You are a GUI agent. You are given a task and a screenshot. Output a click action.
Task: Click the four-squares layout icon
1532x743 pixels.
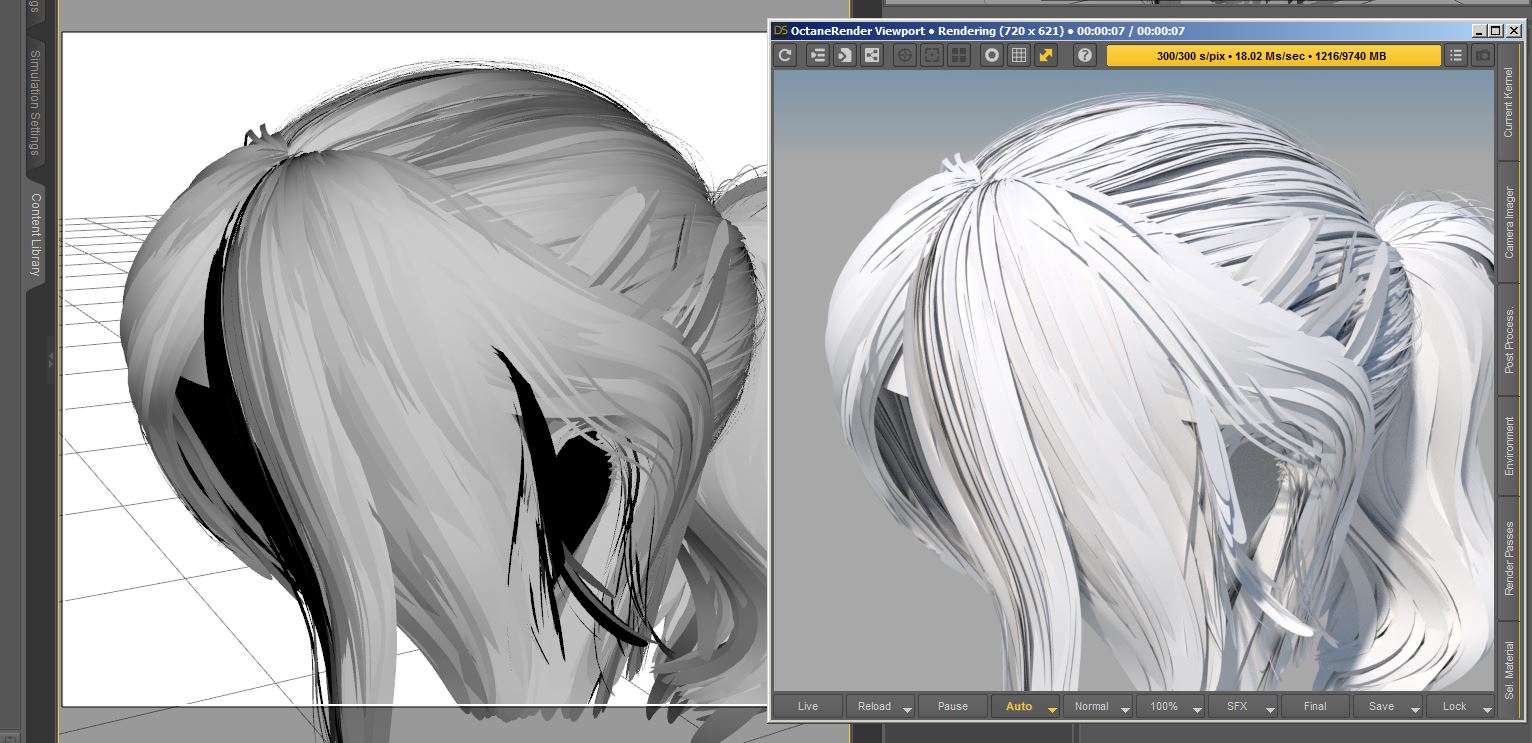pos(958,56)
